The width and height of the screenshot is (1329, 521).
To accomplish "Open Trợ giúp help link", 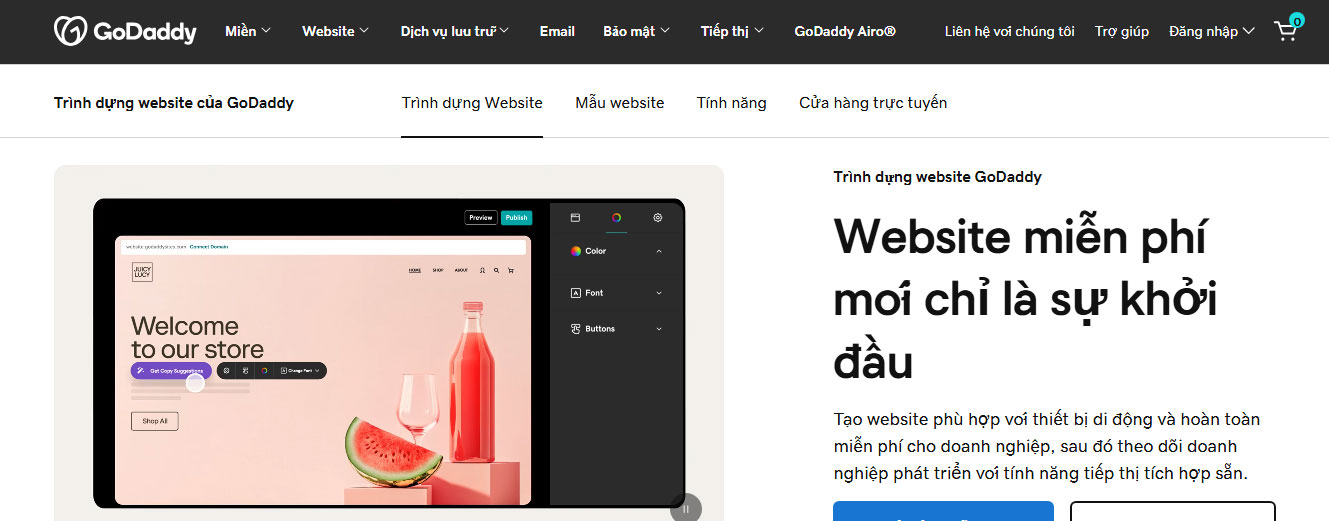I will click(x=1122, y=31).
